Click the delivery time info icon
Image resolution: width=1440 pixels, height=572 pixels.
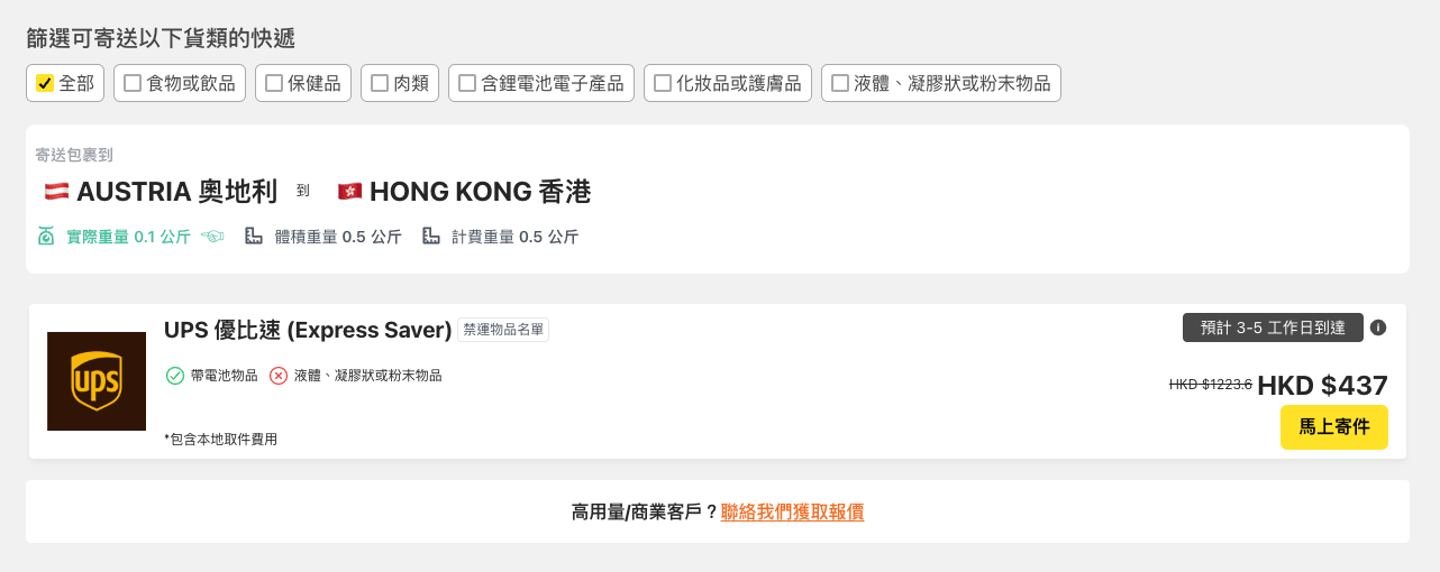click(x=1378, y=327)
